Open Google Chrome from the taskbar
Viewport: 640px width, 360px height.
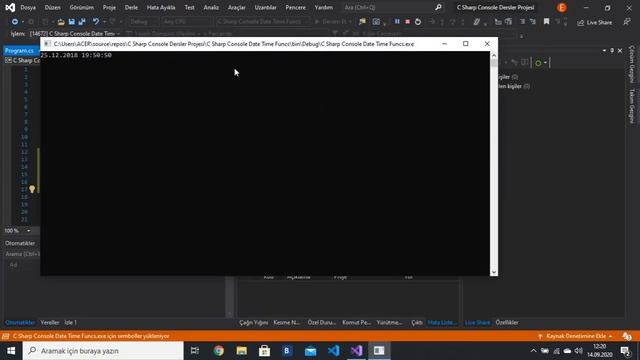point(219,351)
